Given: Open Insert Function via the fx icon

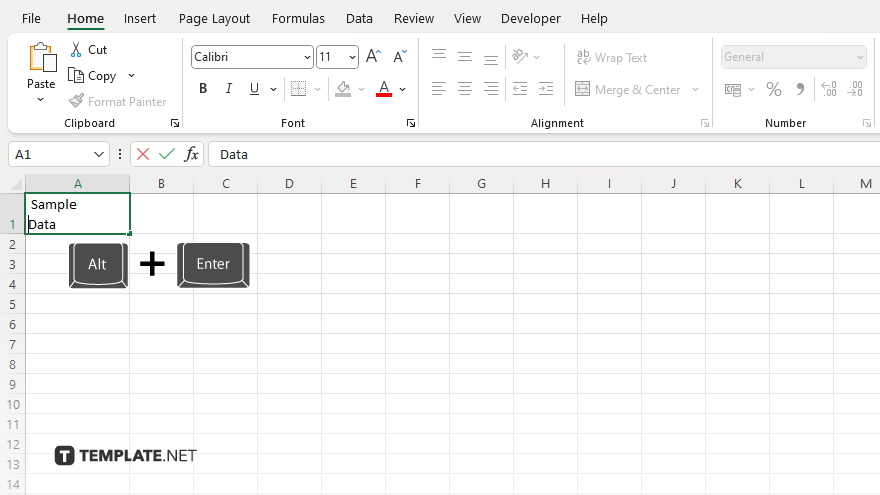Looking at the screenshot, I should (x=191, y=154).
